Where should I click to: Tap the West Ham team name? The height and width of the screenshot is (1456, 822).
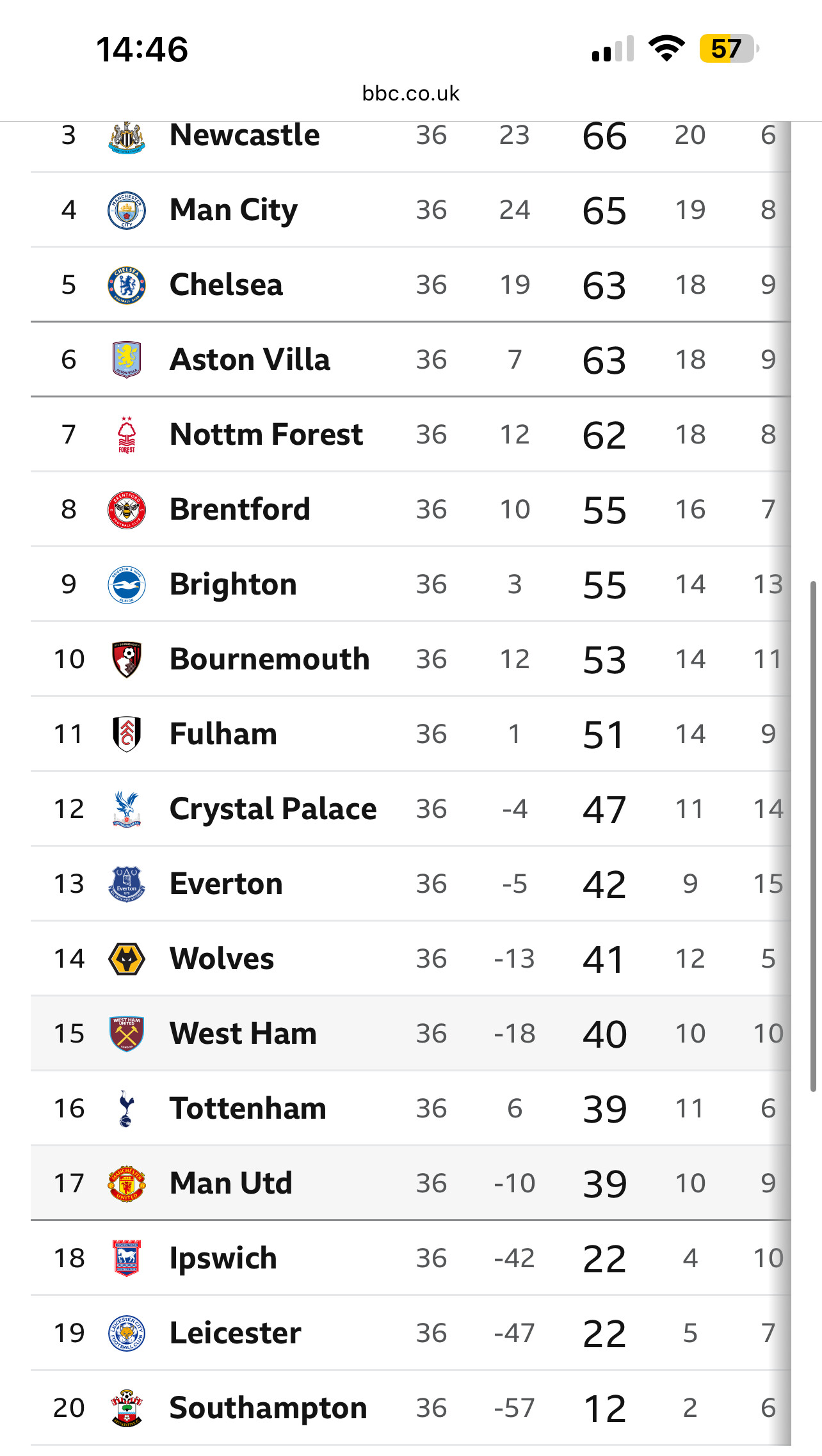coord(243,1034)
